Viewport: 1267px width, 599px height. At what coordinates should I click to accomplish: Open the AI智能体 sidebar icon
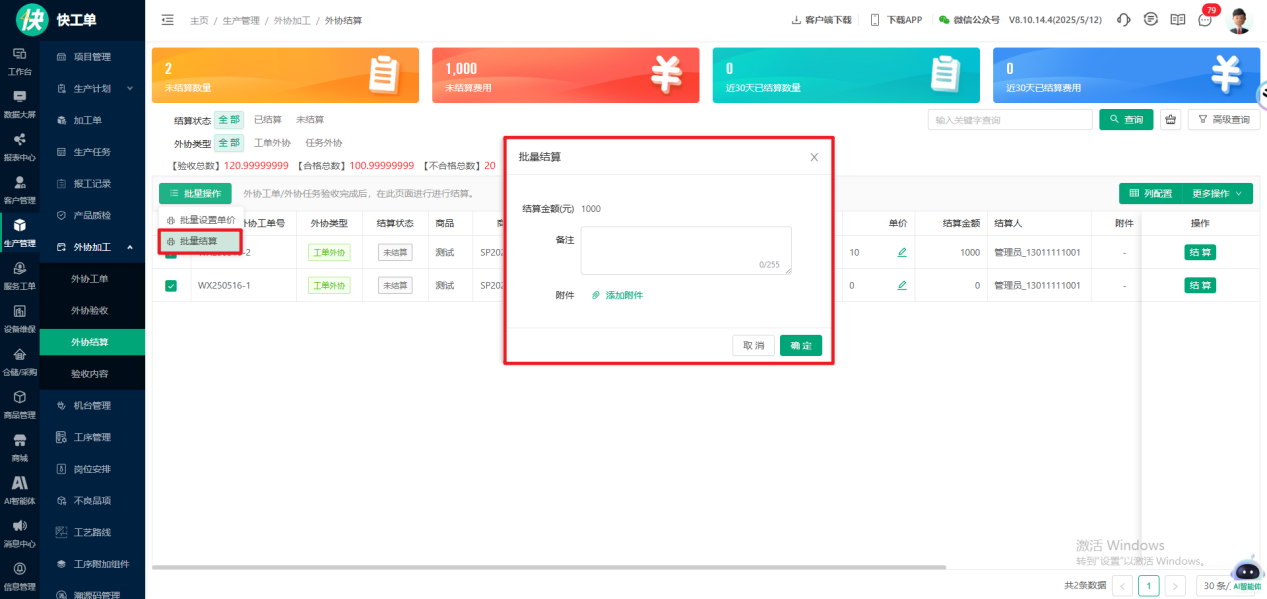tap(19, 489)
